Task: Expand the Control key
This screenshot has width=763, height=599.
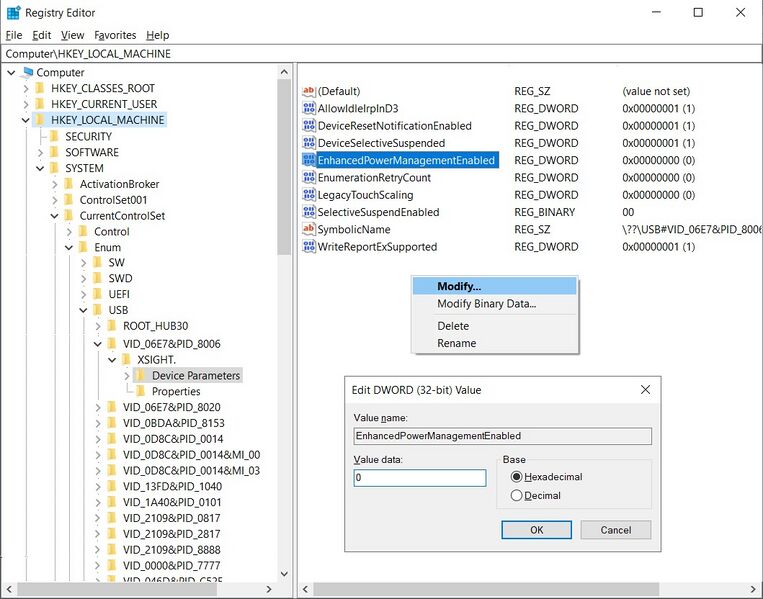Action: [69, 232]
